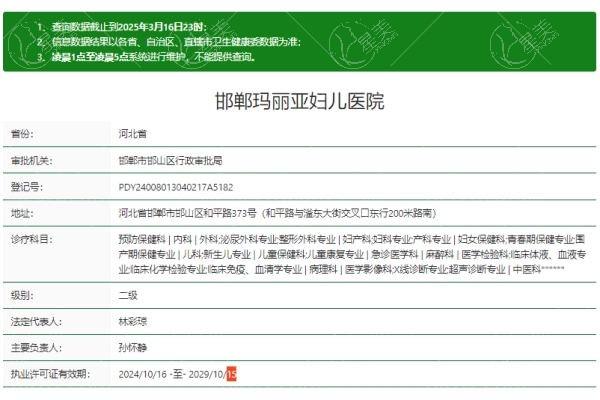Click the 地址 row label
Screen dimensions: 600x400
click(x=22, y=213)
